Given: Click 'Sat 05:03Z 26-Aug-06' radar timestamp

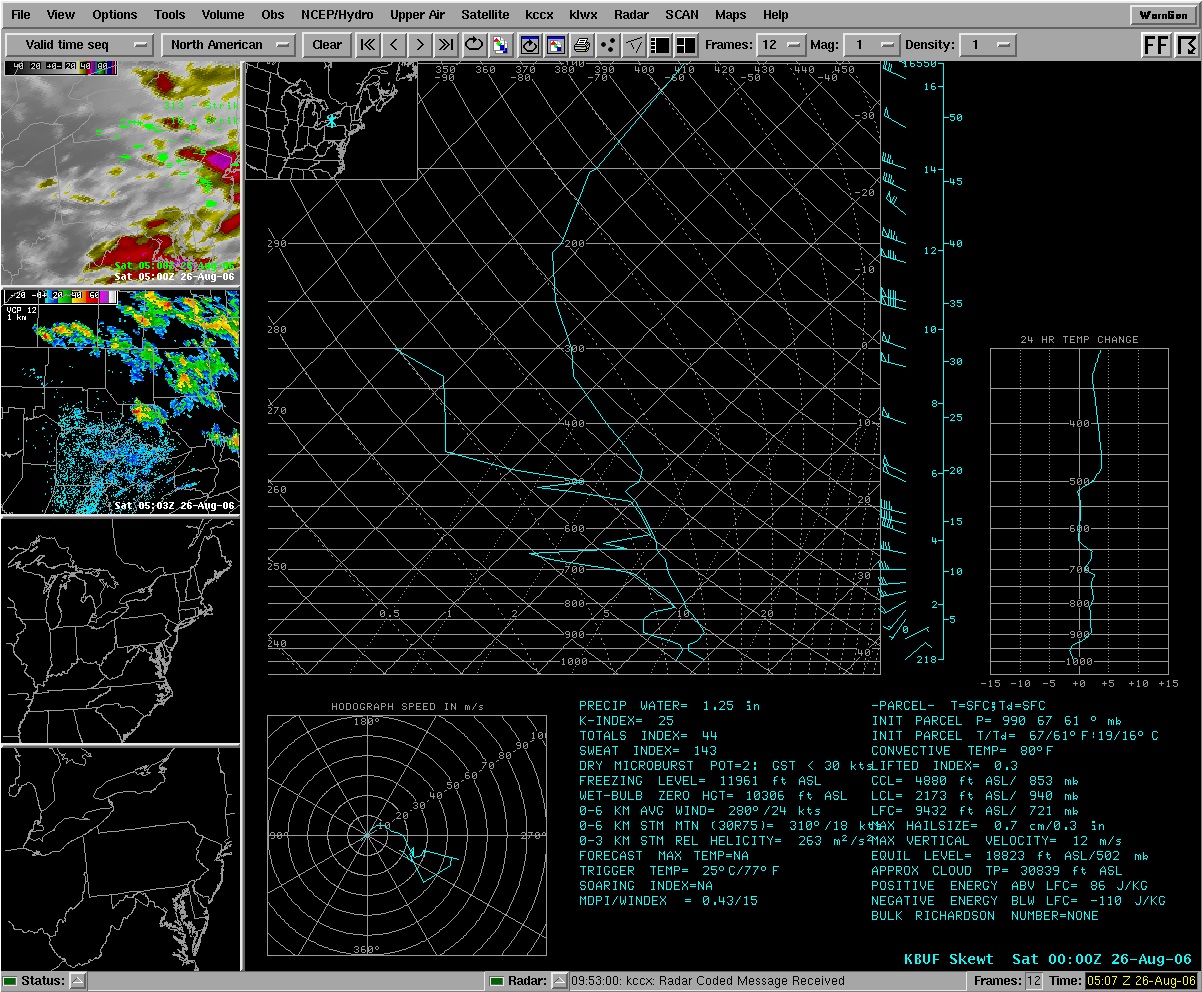Looking at the screenshot, I should point(174,505).
